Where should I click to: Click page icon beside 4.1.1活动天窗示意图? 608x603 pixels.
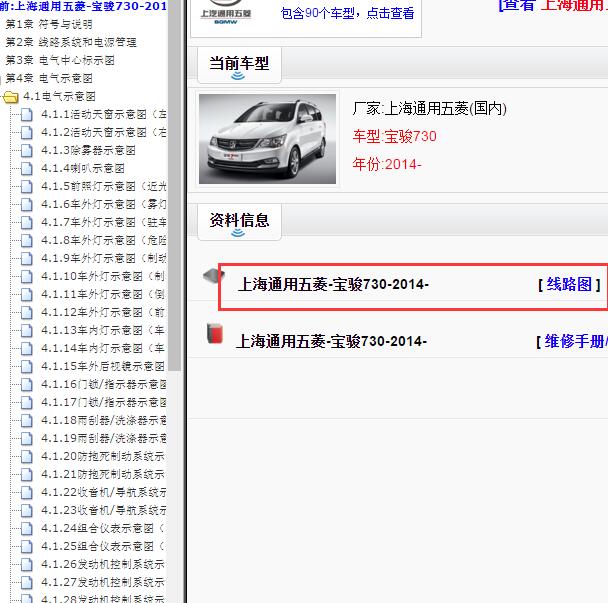pos(26,114)
